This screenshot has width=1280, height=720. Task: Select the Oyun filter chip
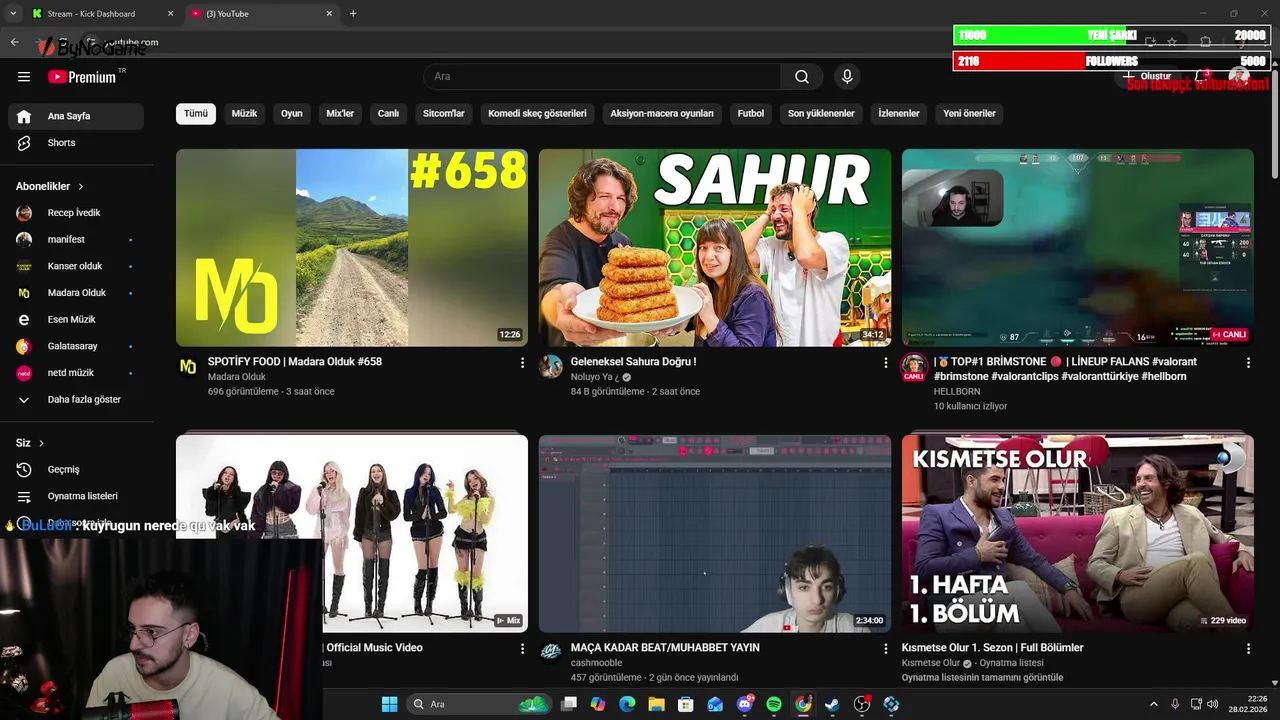(x=292, y=113)
